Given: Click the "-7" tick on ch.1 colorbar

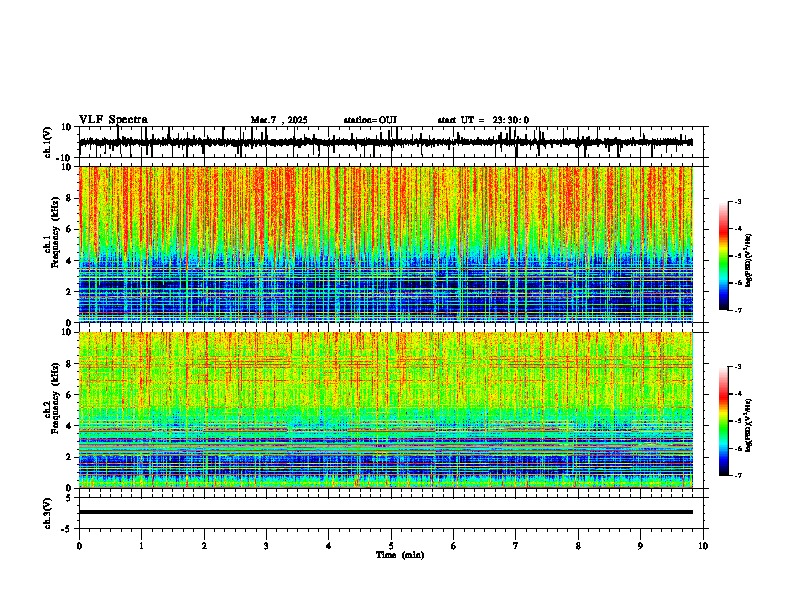Looking at the screenshot, I should click(737, 310).
